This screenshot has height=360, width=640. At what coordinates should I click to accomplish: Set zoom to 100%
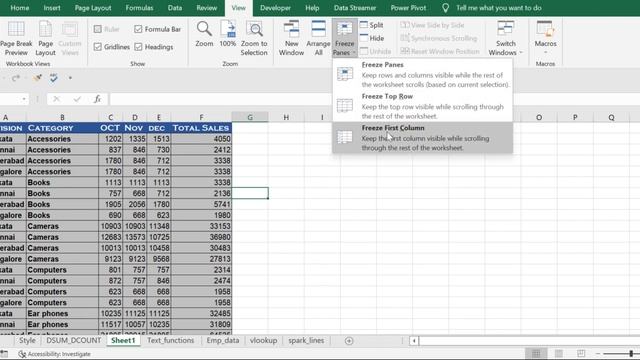point(228,34)
